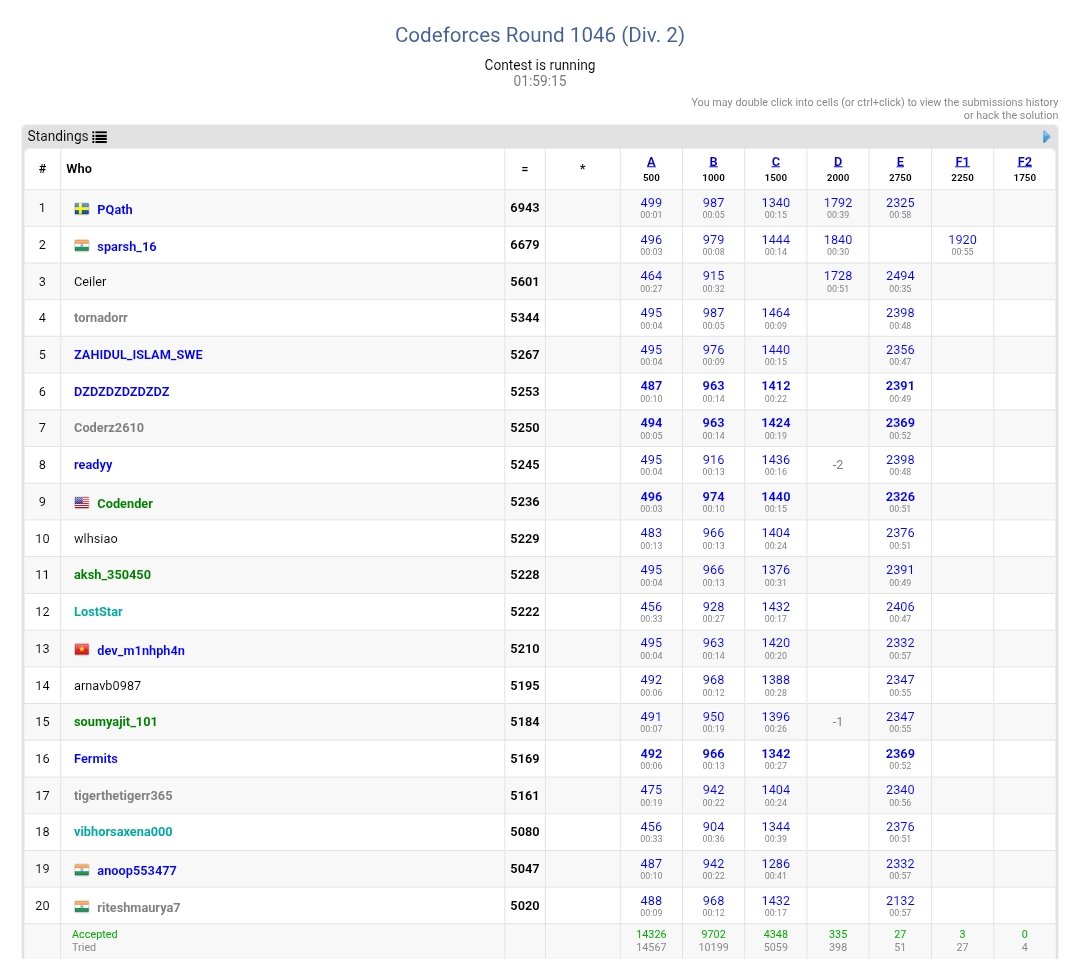The image size is (1080, 959).
Task: Click accepted count 335 for problem D
Action: click(x=838, y=934)
